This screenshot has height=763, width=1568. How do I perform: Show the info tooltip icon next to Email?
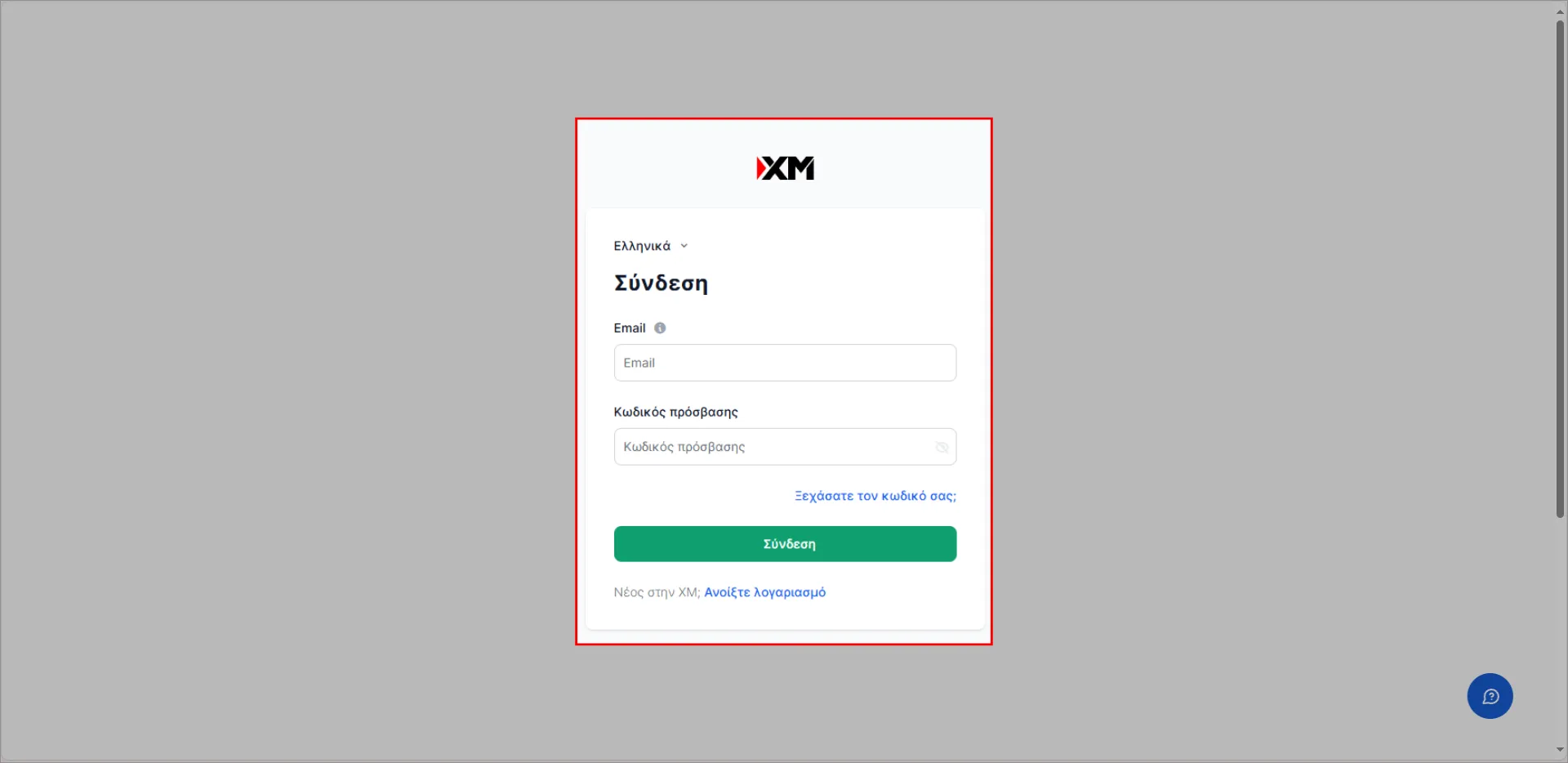pos(660,328)
